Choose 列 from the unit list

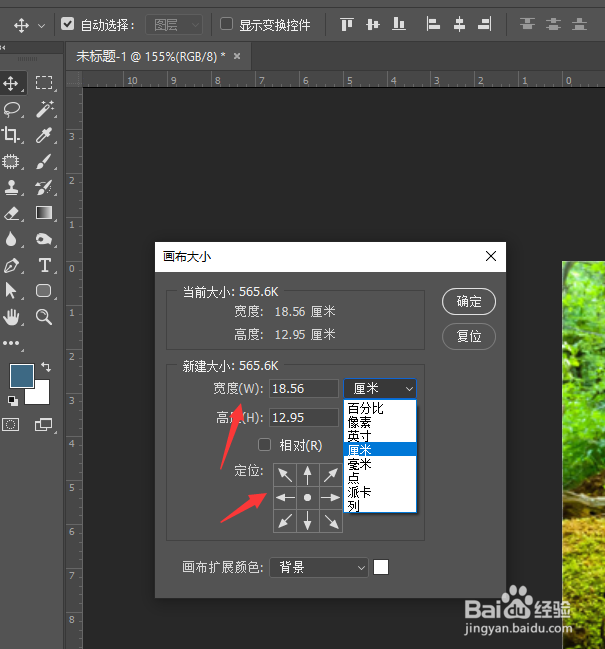pyautogui.click(x=380, y=506)
